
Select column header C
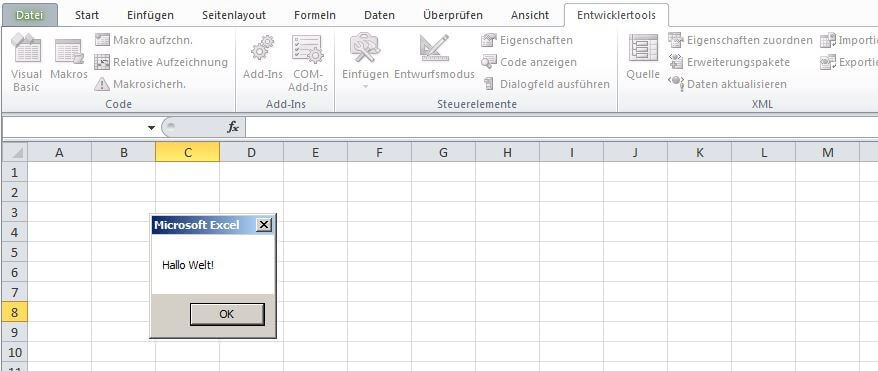[x=188, y=152]
